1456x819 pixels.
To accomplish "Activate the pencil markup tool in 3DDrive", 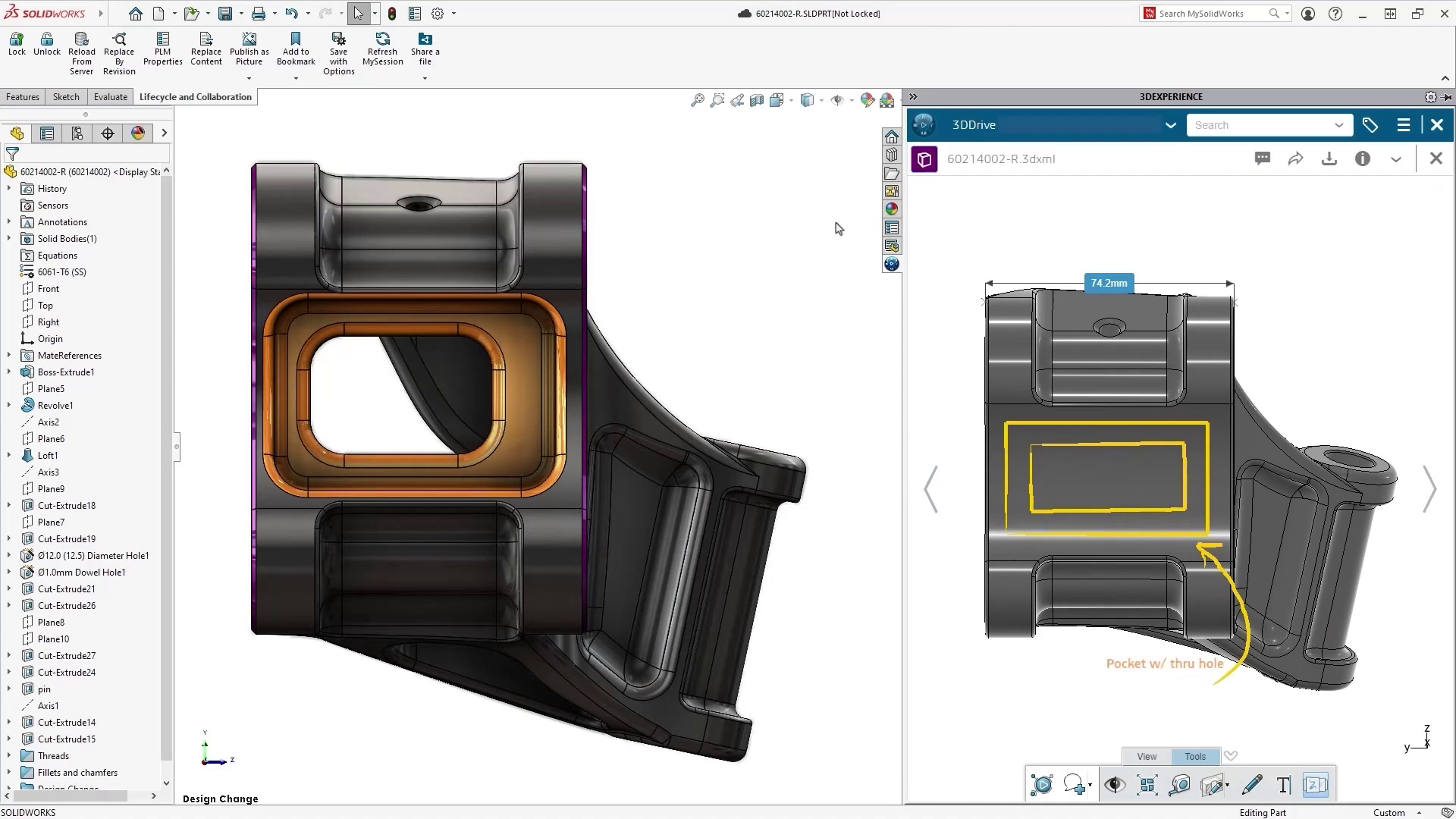I will point(1253,785).
